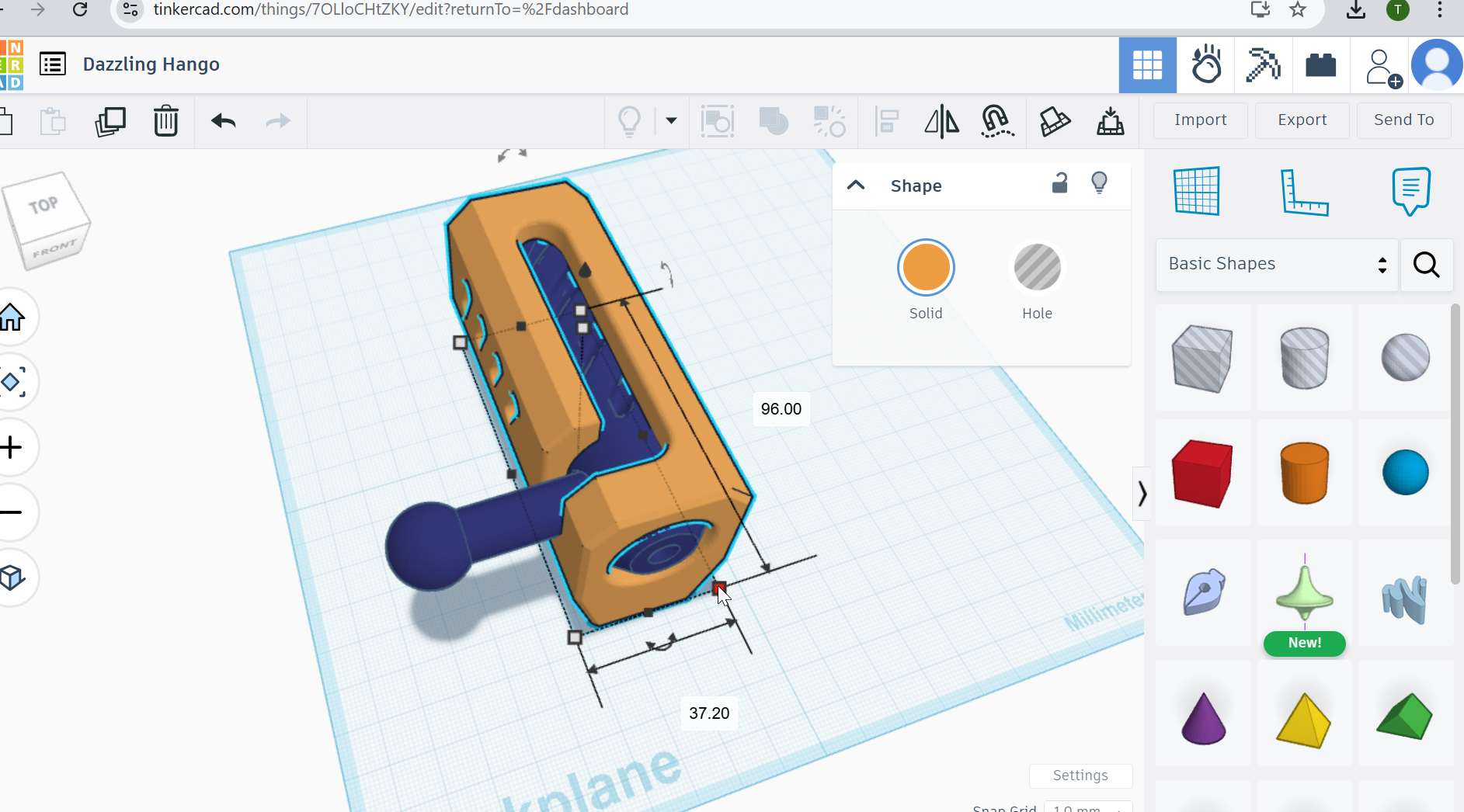Open the Notes tool
This screenshot has height=812, width=1464.
point(1410,191)
